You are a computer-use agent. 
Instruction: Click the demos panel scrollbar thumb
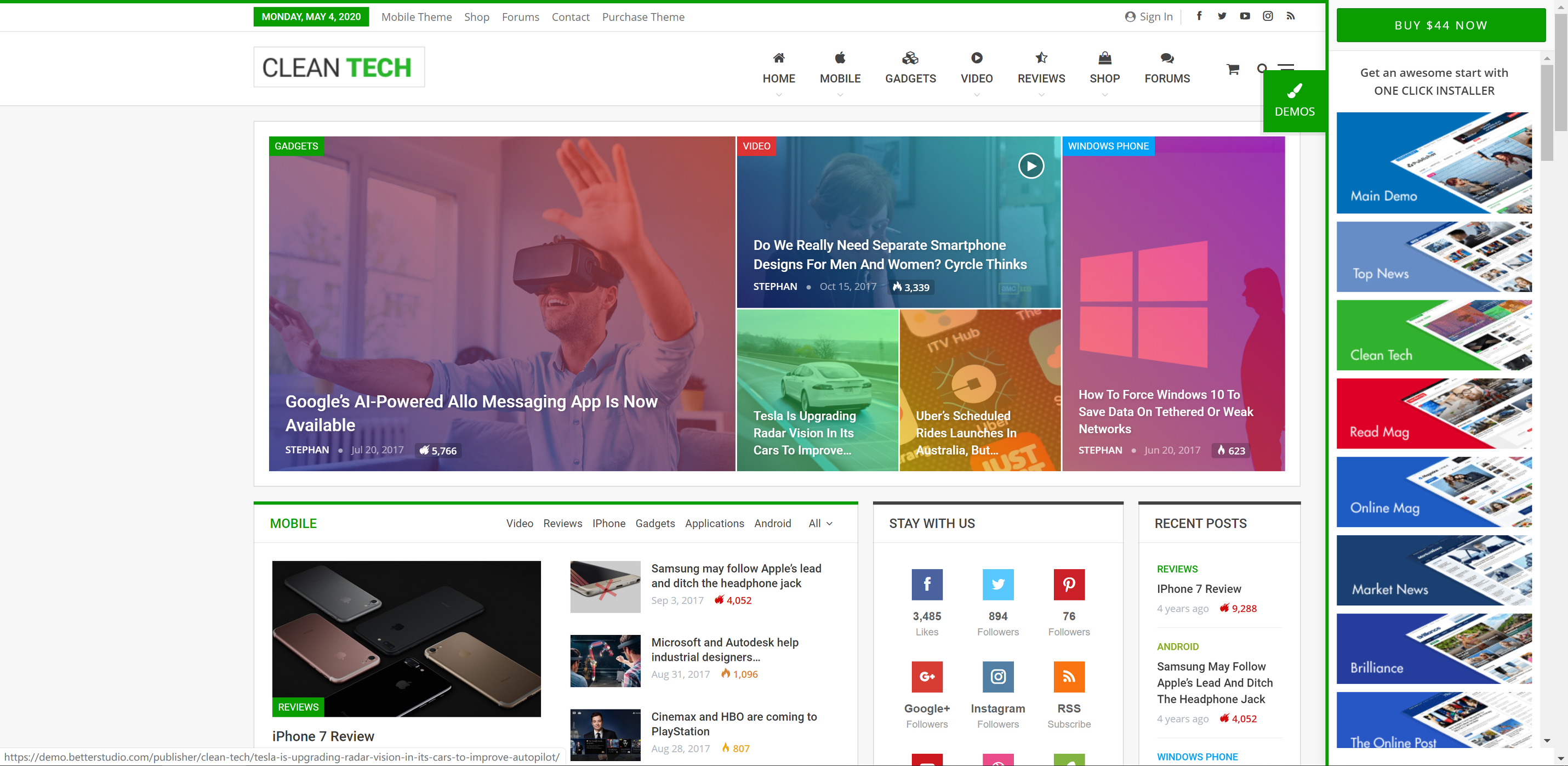1547,112
